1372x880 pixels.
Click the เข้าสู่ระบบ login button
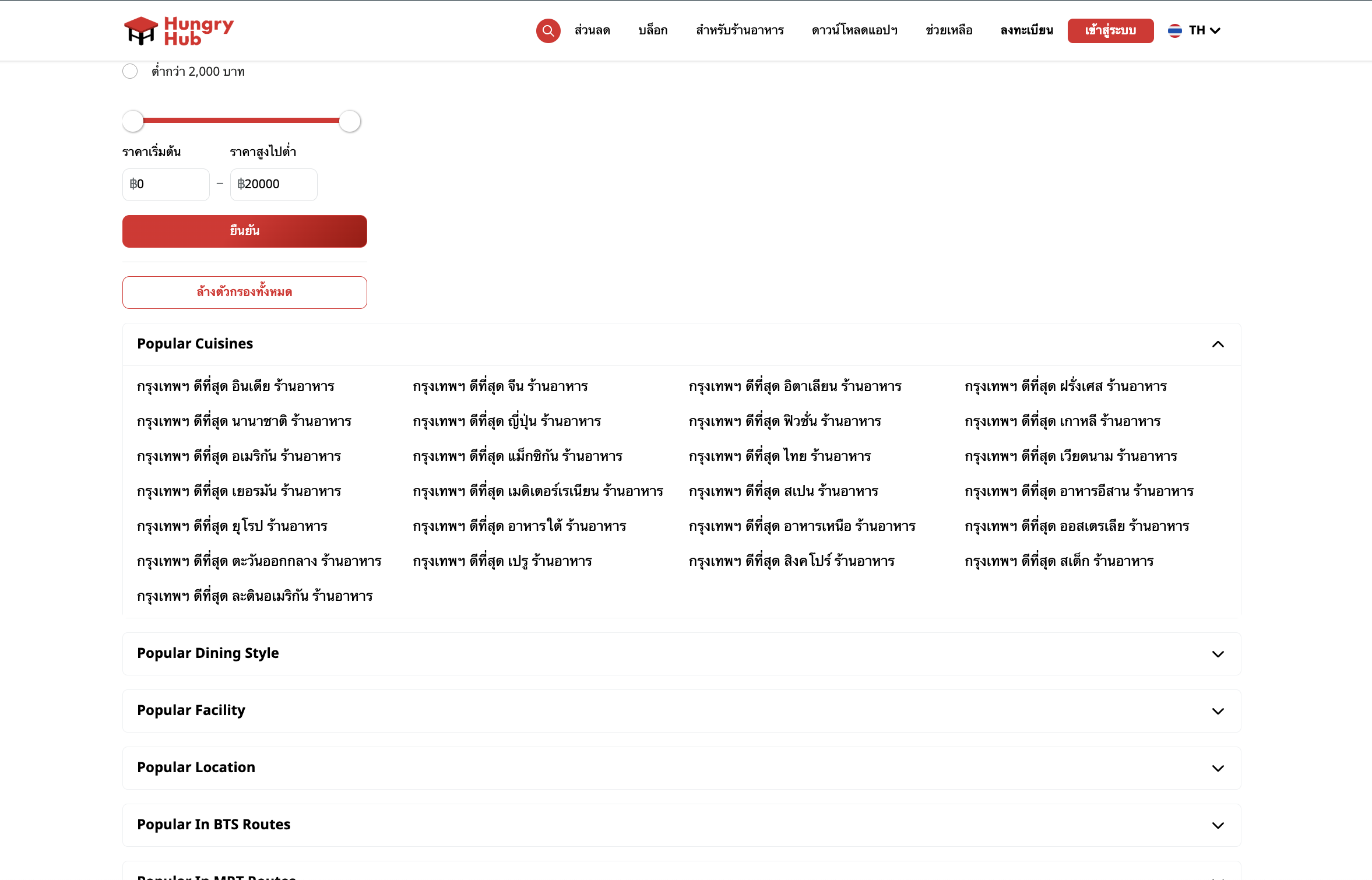pos(1110,30)
